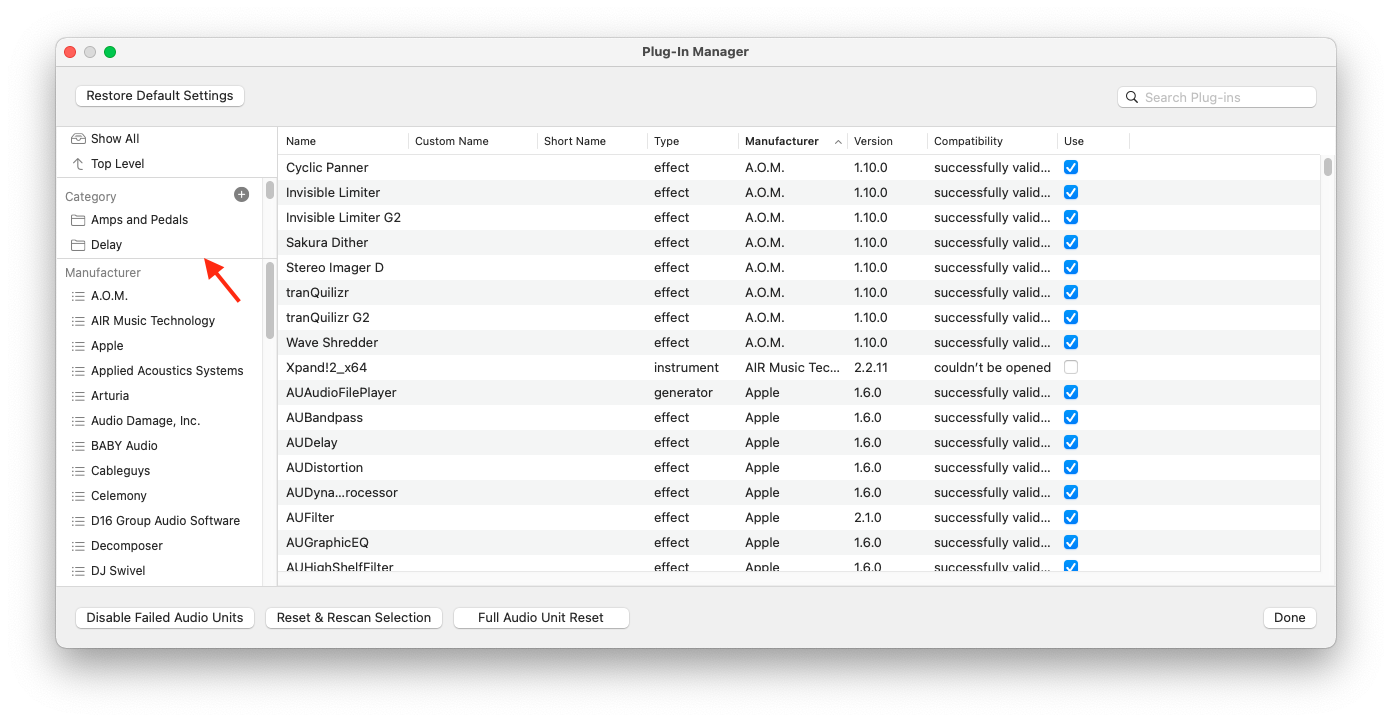
Task: Click the Done button
Action: pos(1290,618)
